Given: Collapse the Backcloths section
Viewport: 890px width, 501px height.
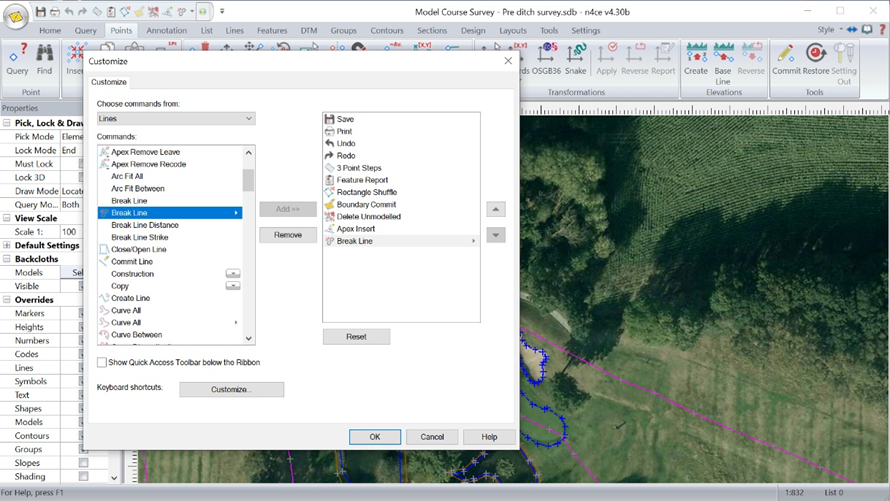Looking at the screenshot, I should [x=7, y=259].
